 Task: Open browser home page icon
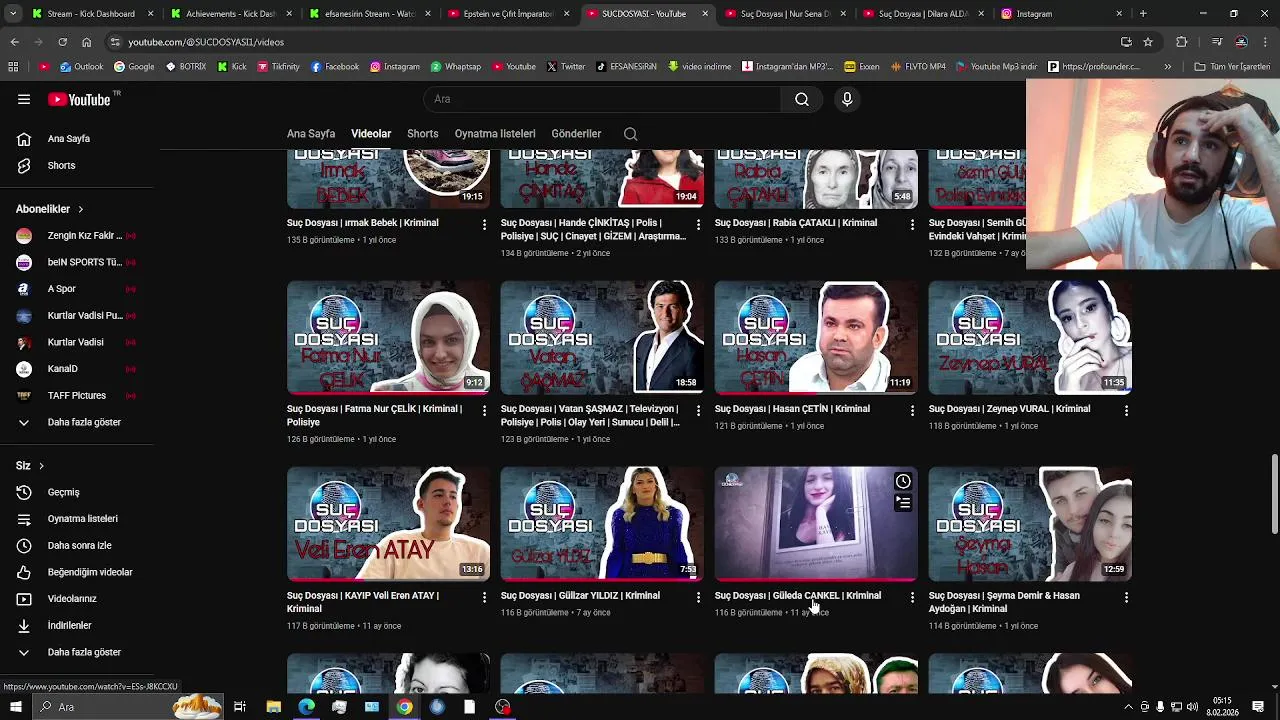click(x=86, y=42)
